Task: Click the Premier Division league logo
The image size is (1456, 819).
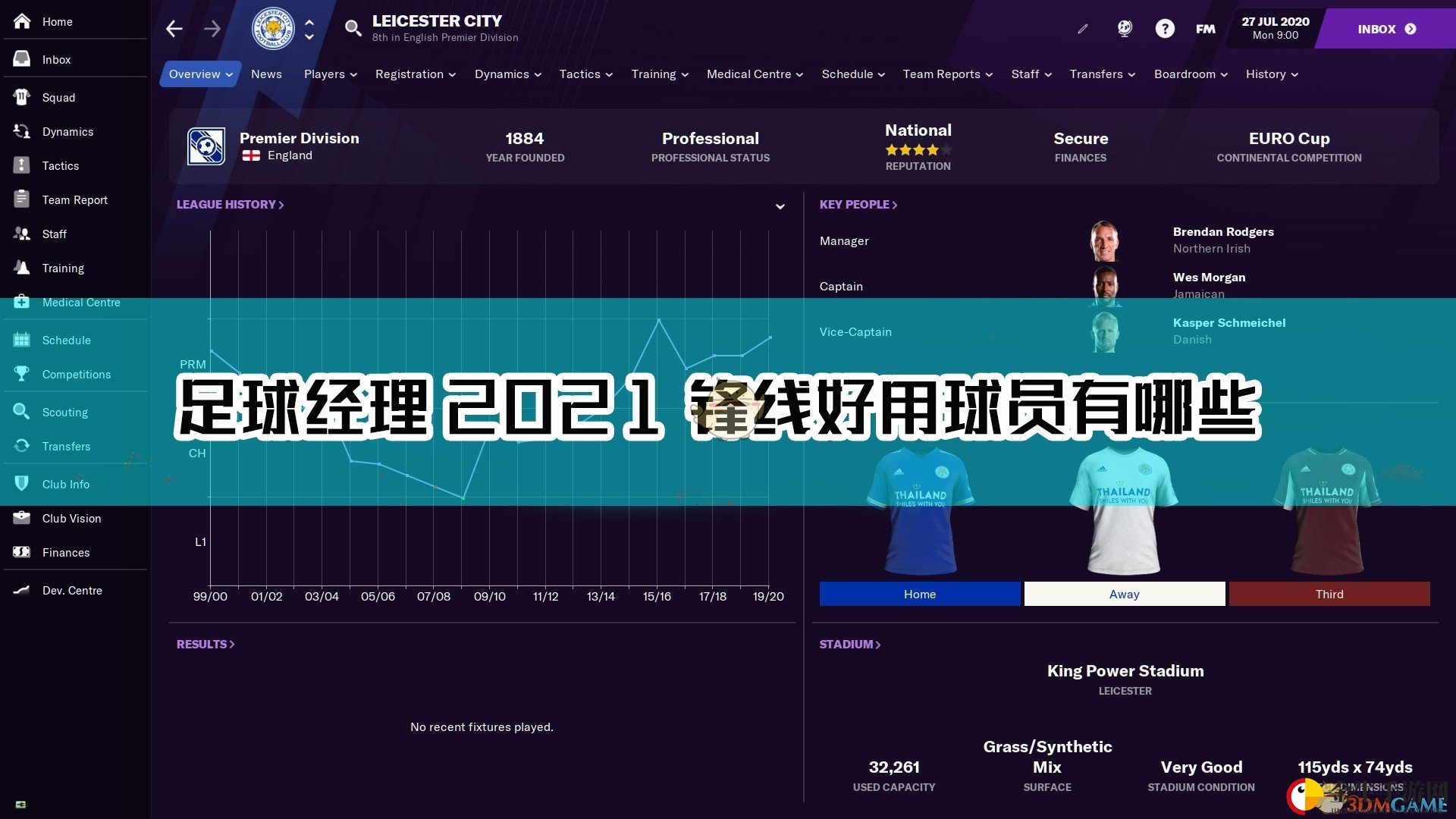Action: click(x=206, y=146)
